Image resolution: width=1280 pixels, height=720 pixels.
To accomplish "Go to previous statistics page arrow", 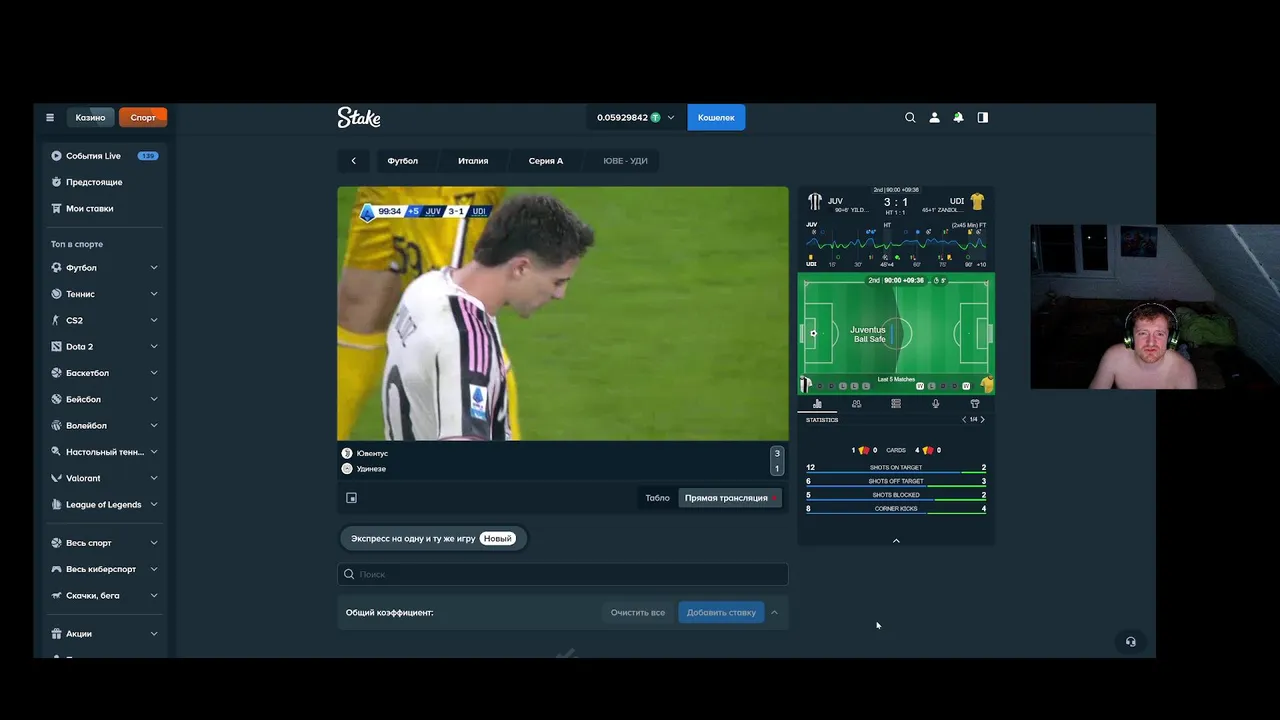I will (964, 420).
